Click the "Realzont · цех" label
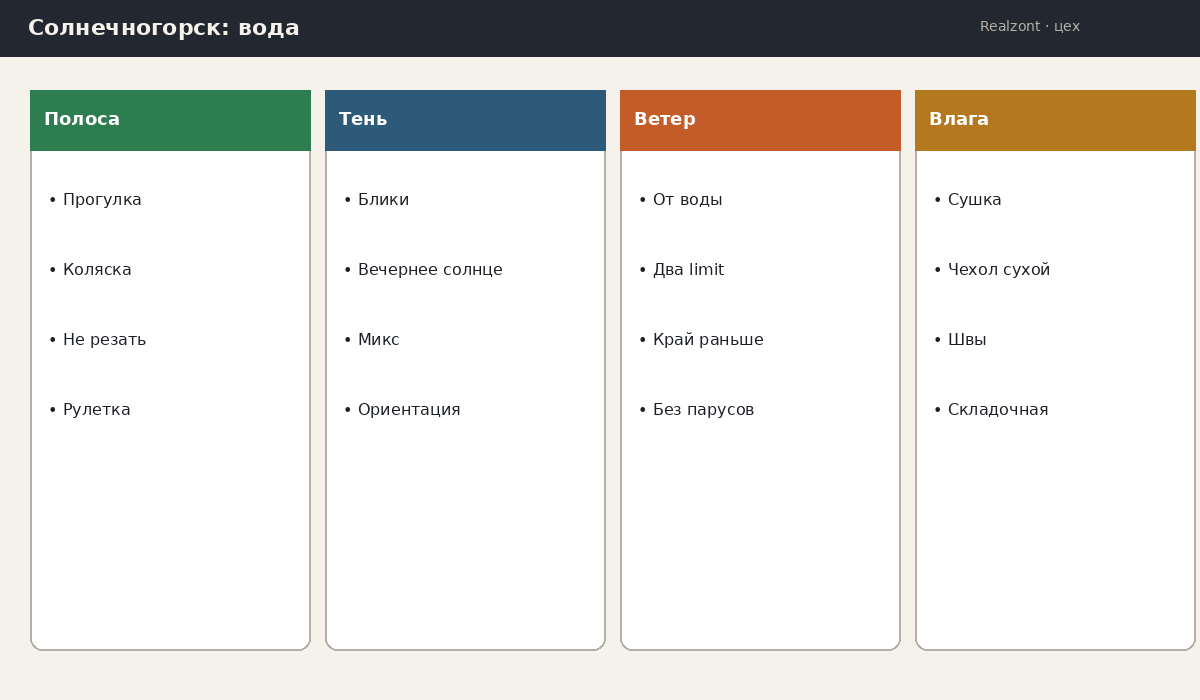 click(1030, 27)
